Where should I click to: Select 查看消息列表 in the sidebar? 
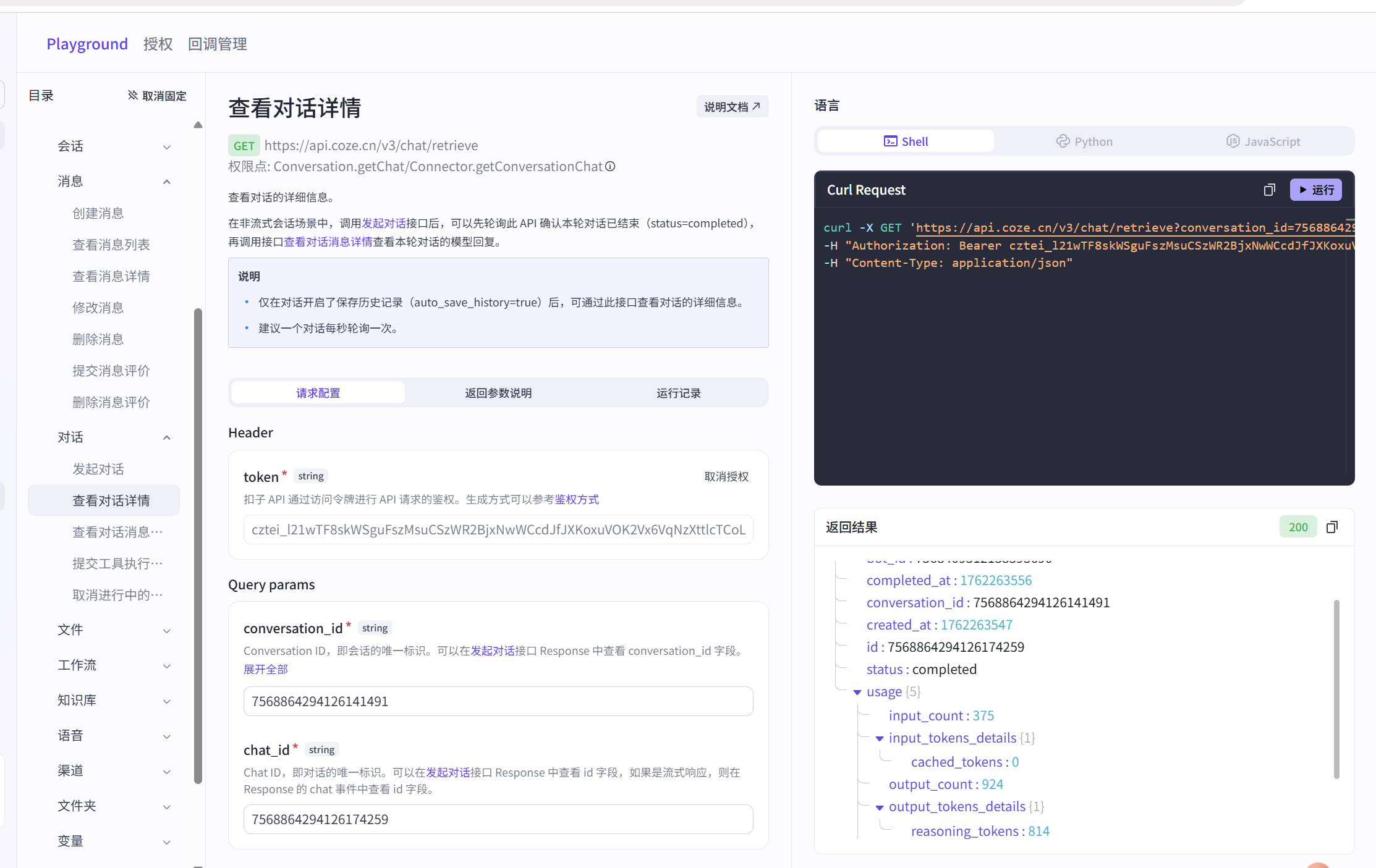(111, 244)
